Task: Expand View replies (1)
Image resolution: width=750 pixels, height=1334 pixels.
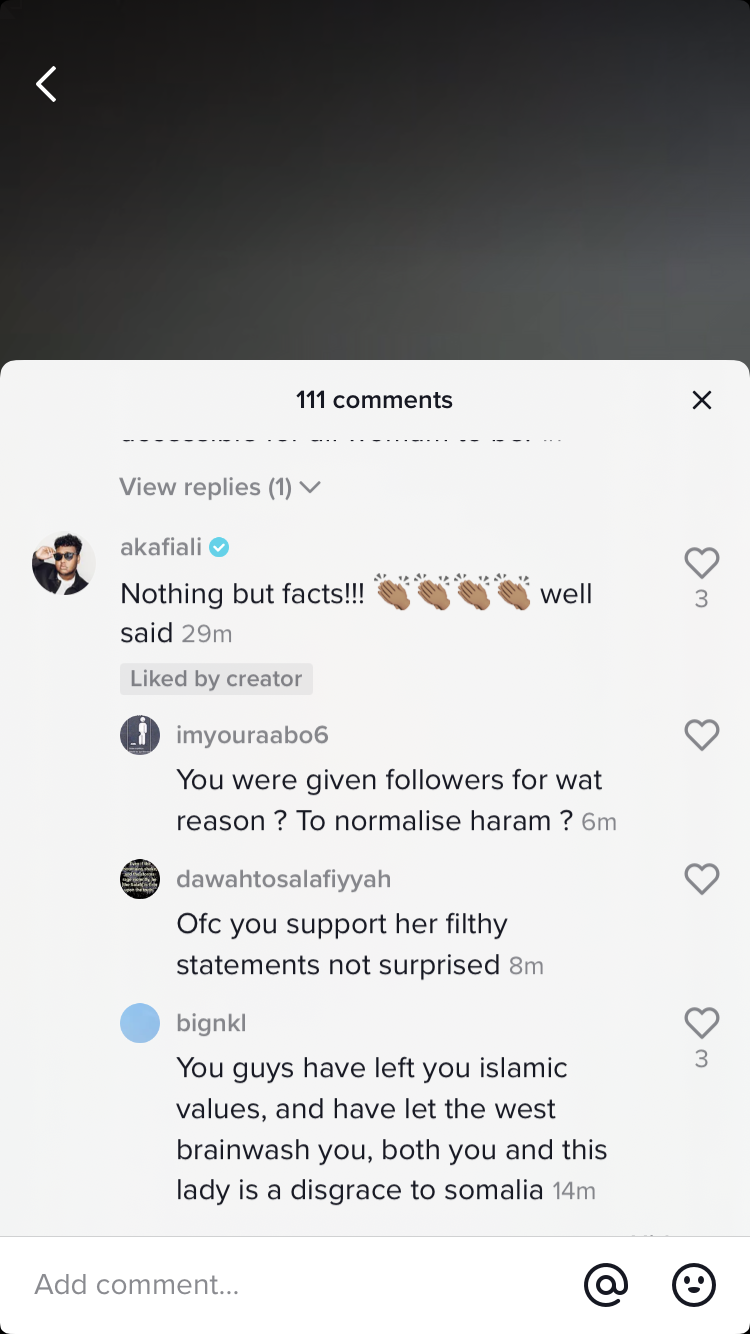Action: (x=220, y=487)
